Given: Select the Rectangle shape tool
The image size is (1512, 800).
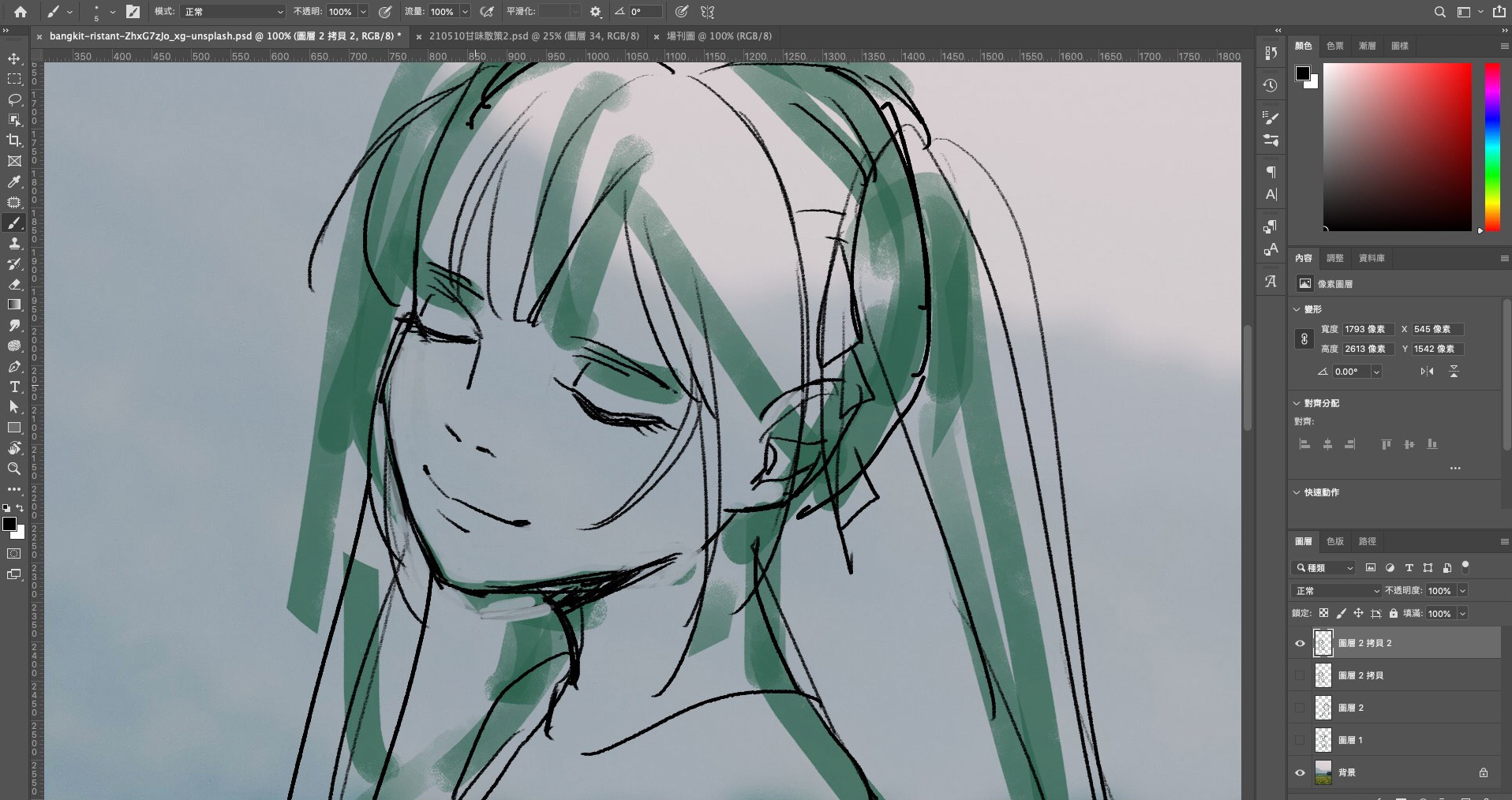Looking at the screenshot, I should pyautogui.click(x=14, y=428).
